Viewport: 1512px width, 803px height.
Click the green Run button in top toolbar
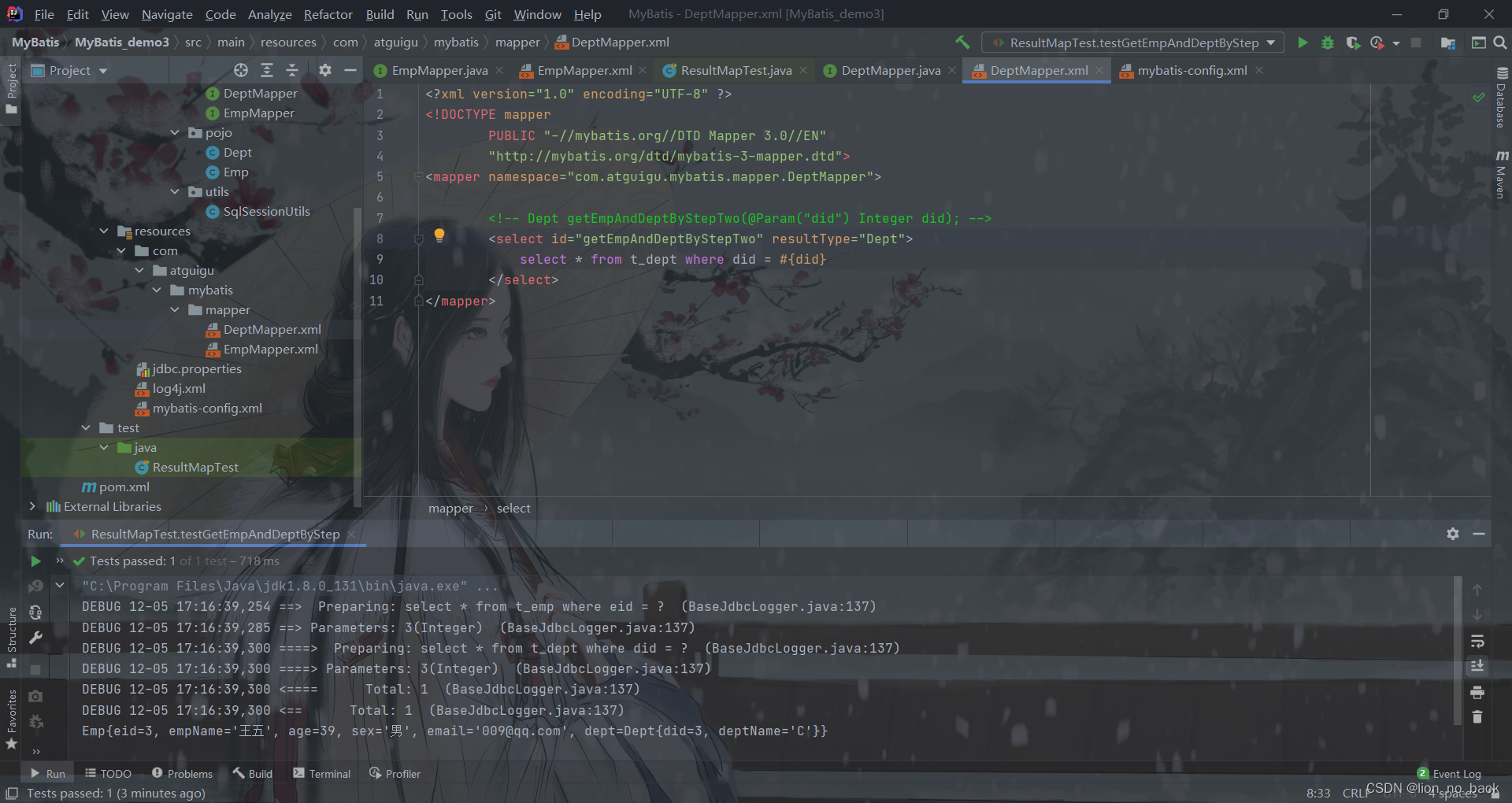click(x=1303, y=43)
